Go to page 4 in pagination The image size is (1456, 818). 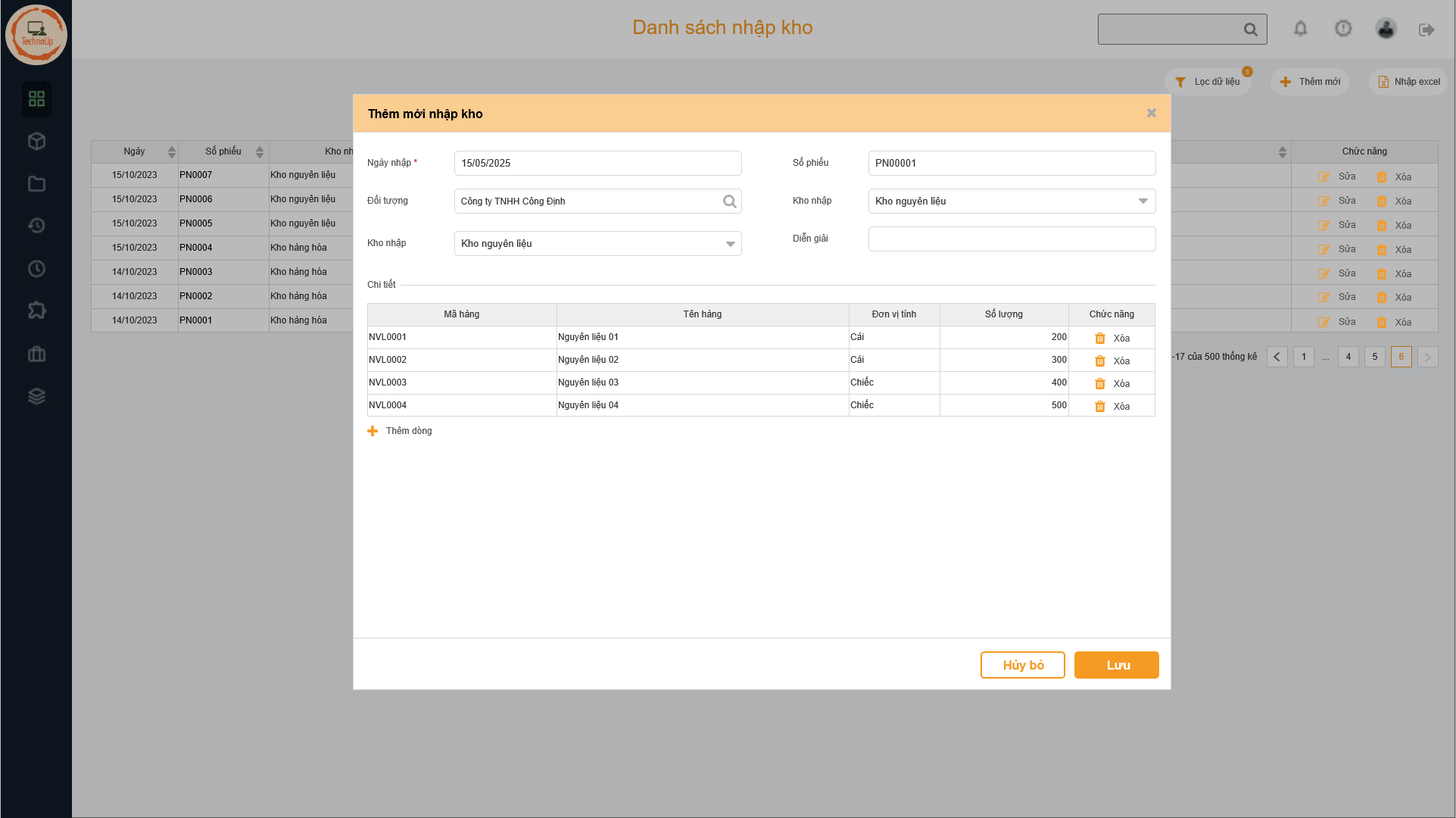(1348, 357)
